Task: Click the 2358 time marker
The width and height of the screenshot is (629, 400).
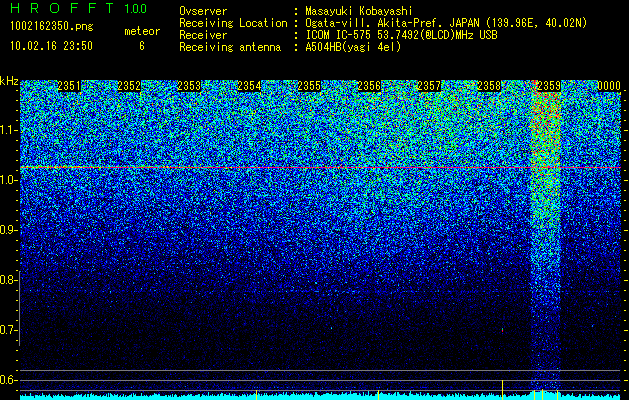Action: click(x=489, y=86)
